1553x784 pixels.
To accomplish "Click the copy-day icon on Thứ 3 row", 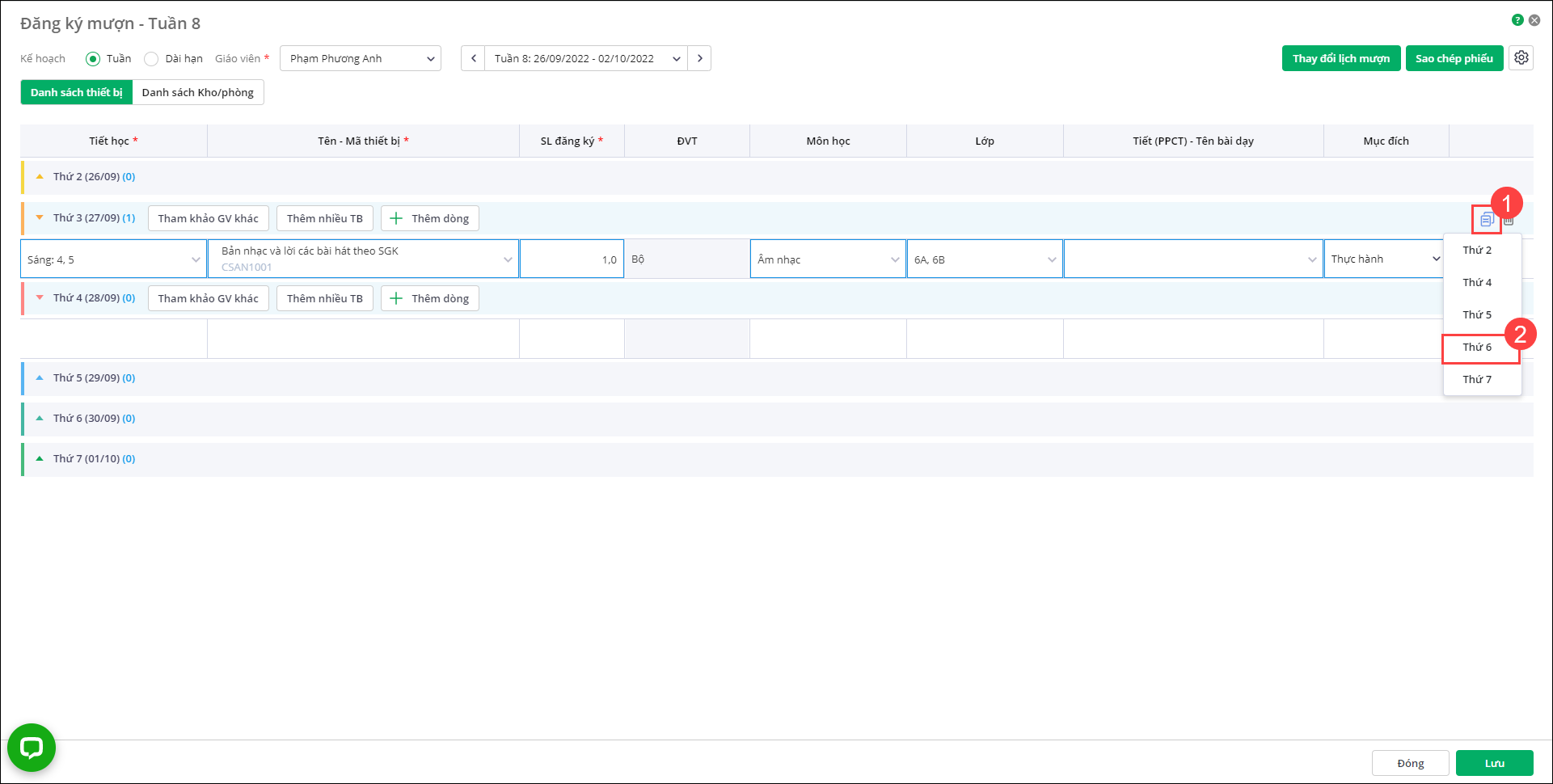I will (1486, 219).
